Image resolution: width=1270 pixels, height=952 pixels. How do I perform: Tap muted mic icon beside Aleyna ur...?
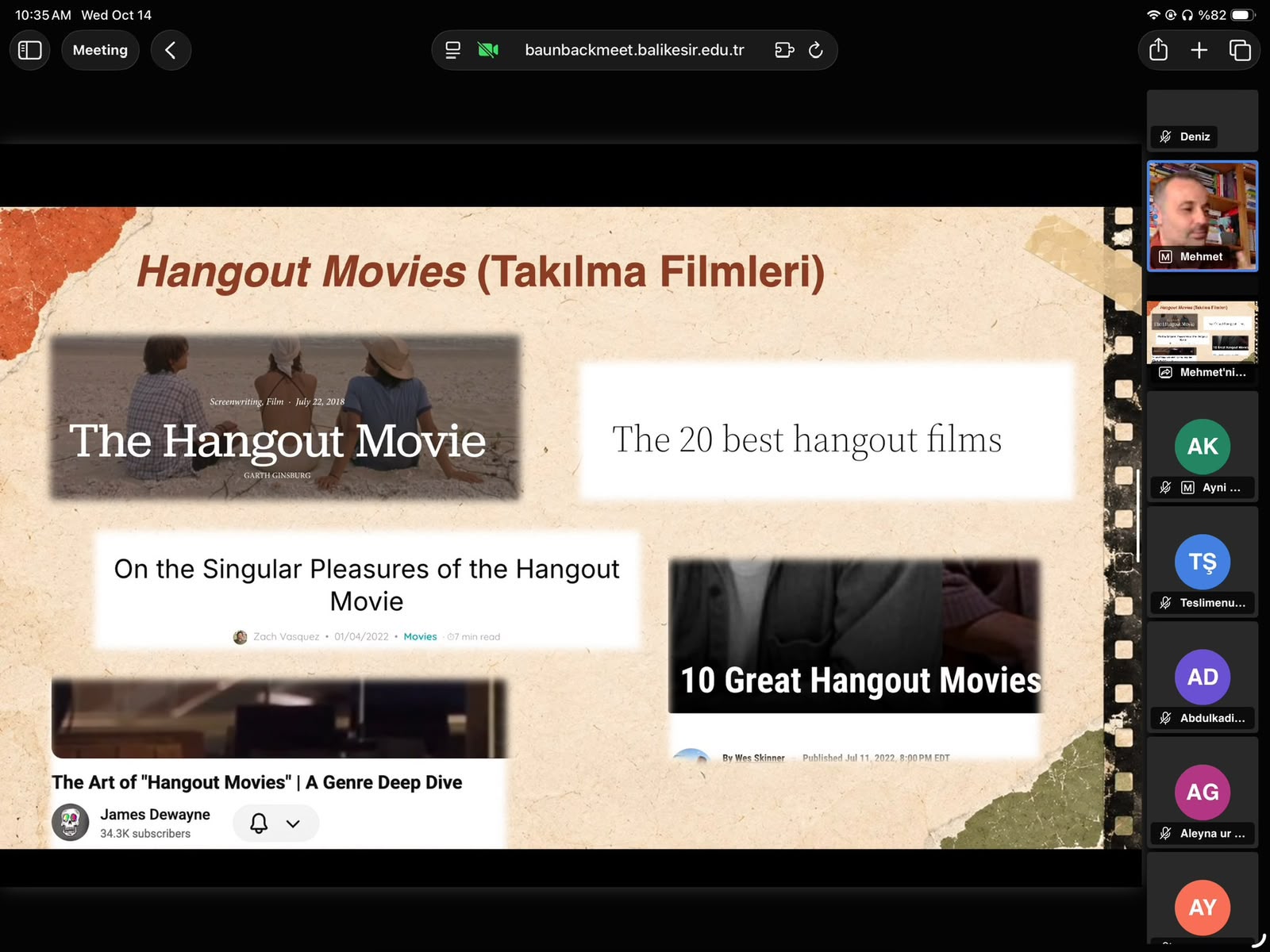pos(1165,833)
